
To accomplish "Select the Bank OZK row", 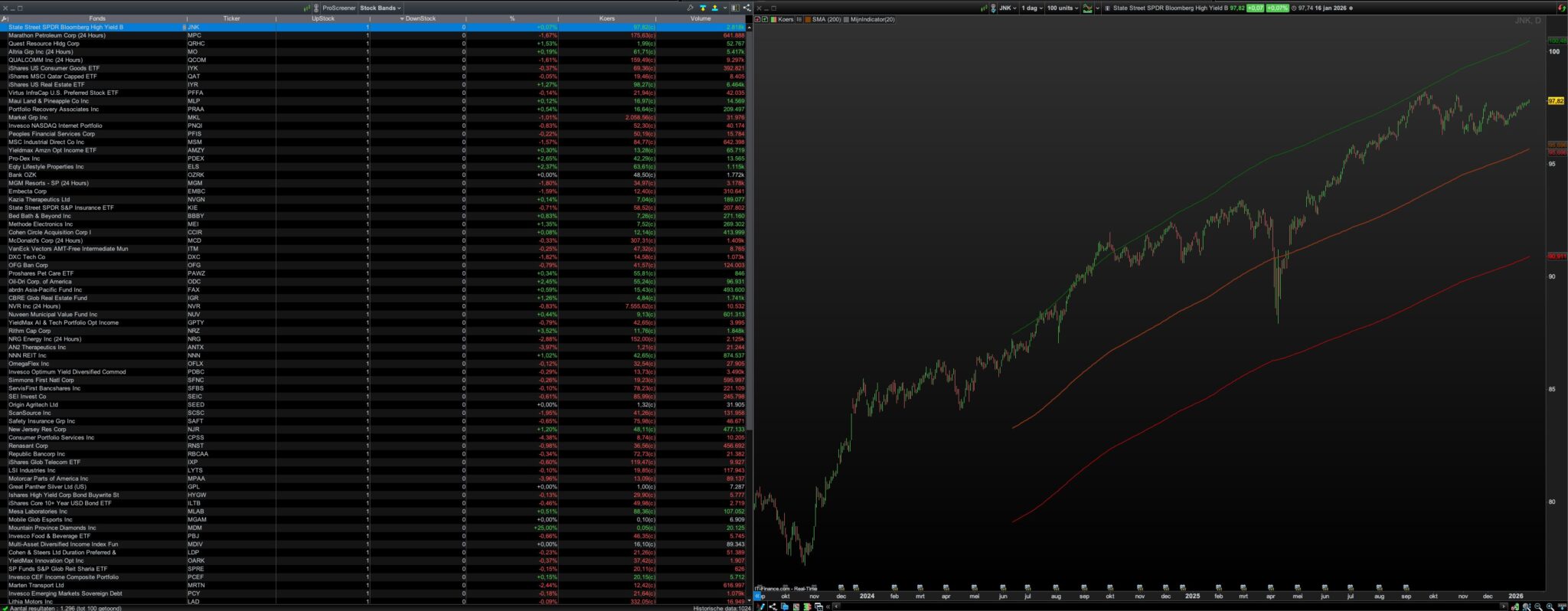I will 373,175.
